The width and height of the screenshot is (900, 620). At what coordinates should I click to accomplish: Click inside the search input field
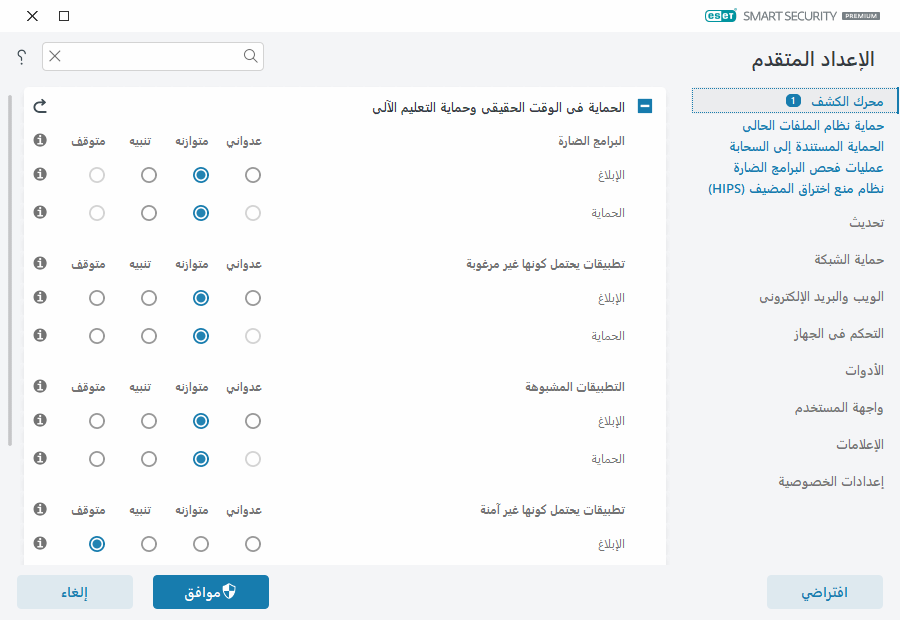150,57
